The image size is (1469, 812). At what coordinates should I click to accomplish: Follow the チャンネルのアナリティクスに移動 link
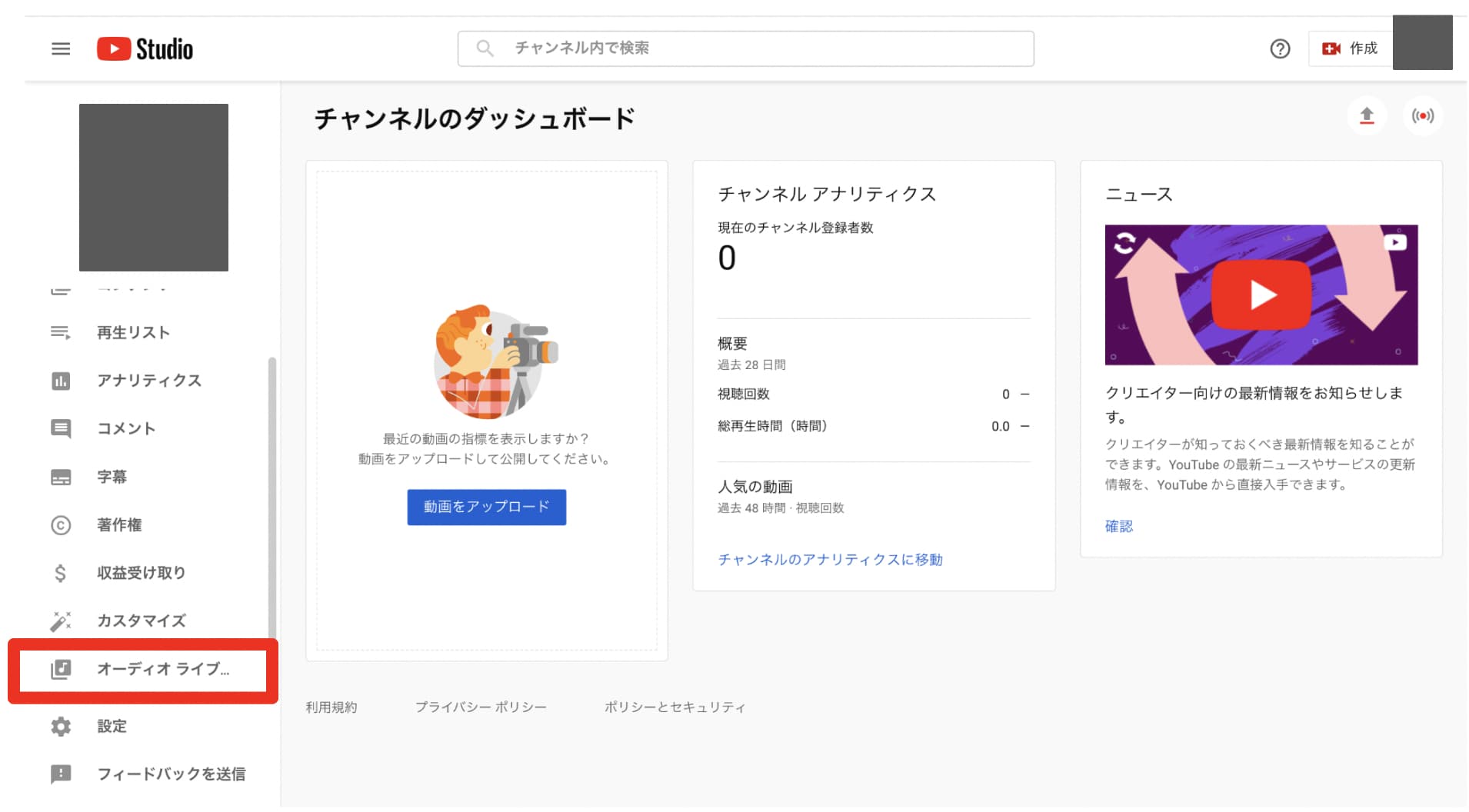(830, 560)
